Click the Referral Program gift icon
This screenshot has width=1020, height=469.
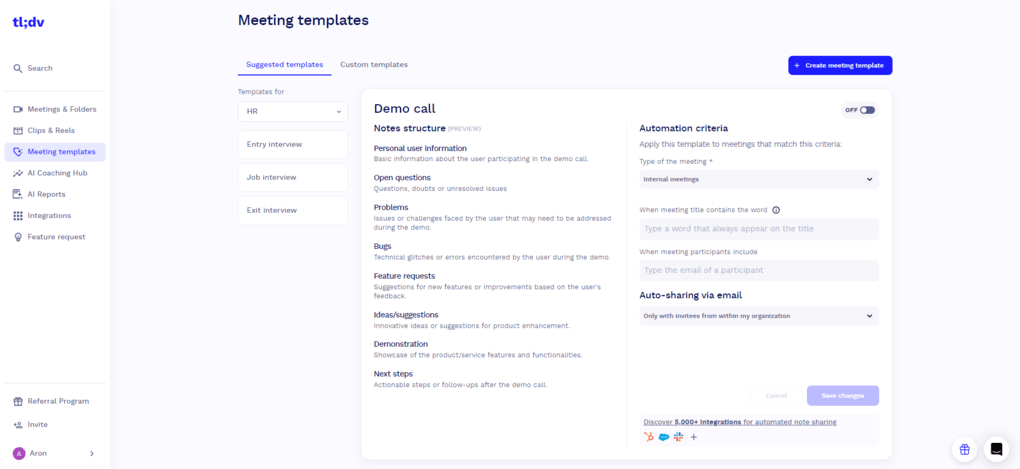18,401
